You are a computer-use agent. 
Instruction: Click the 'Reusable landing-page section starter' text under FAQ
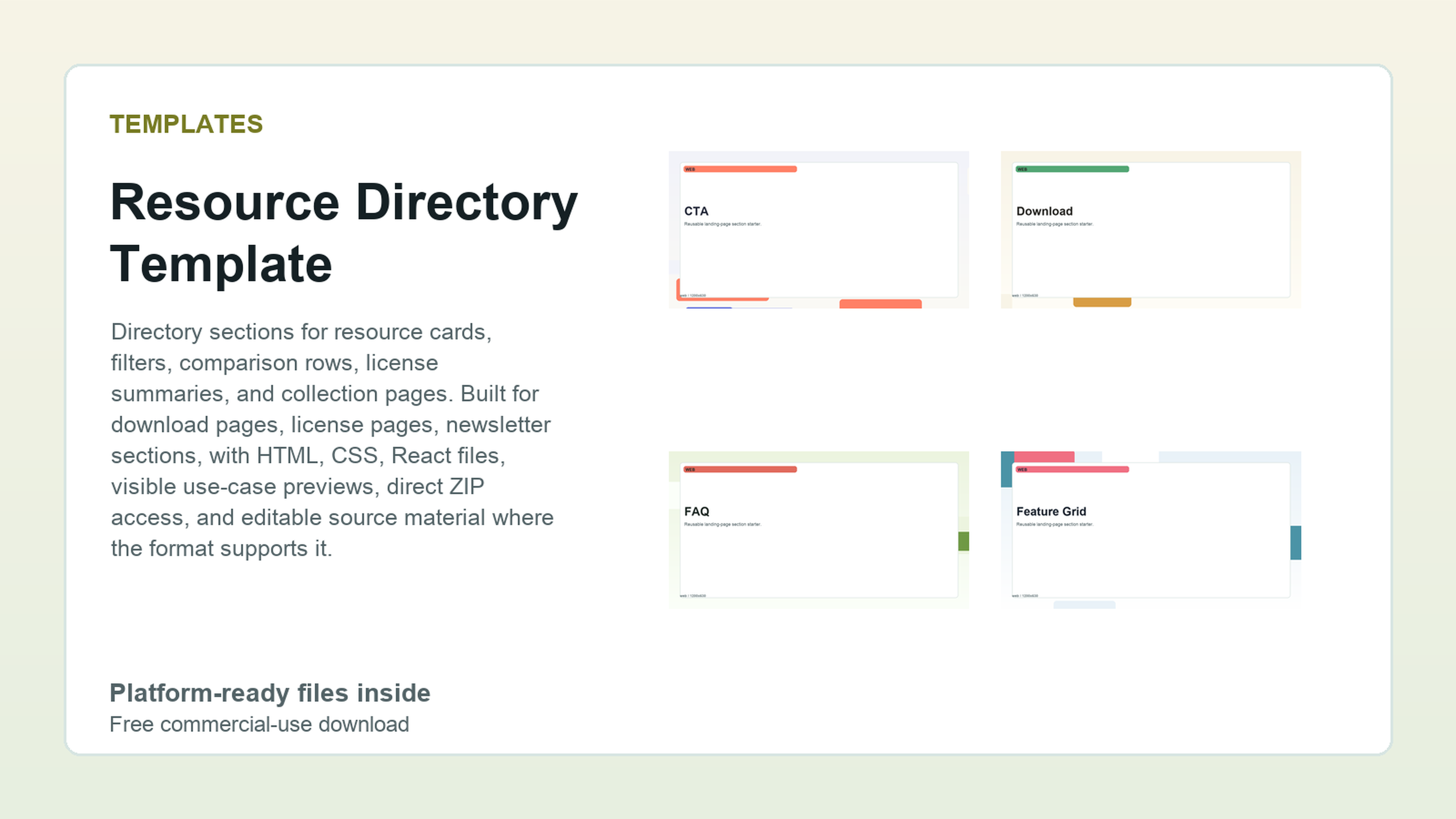coord(723,525)
